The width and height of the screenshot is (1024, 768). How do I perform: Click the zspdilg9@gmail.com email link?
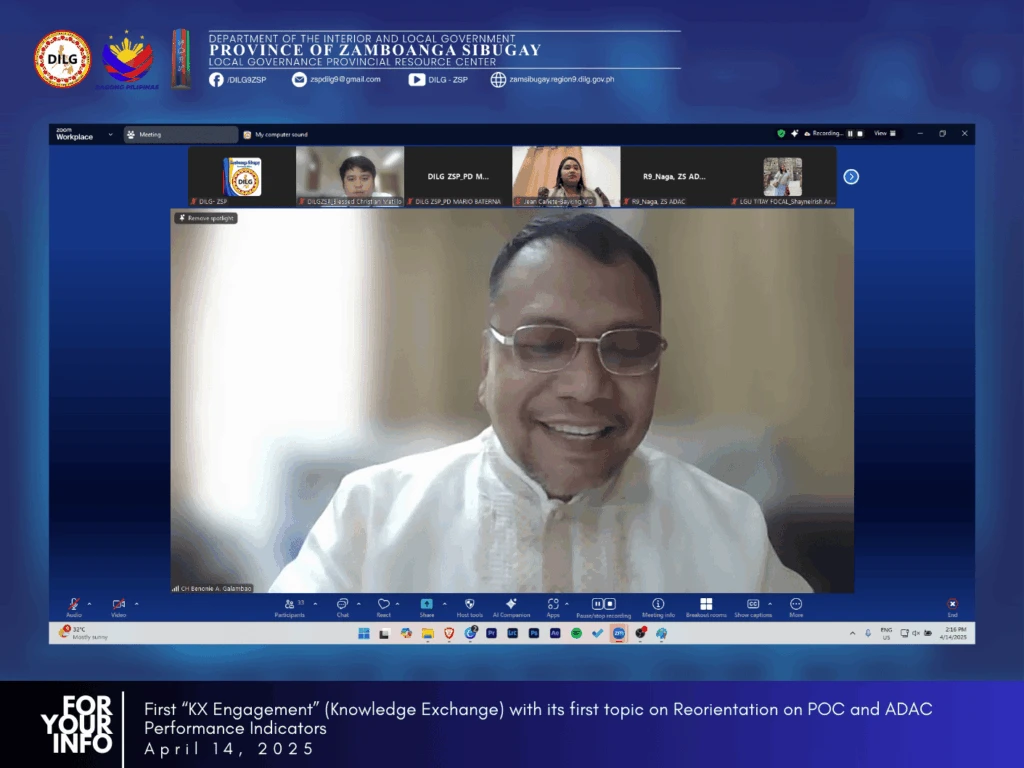click(336, 80)
